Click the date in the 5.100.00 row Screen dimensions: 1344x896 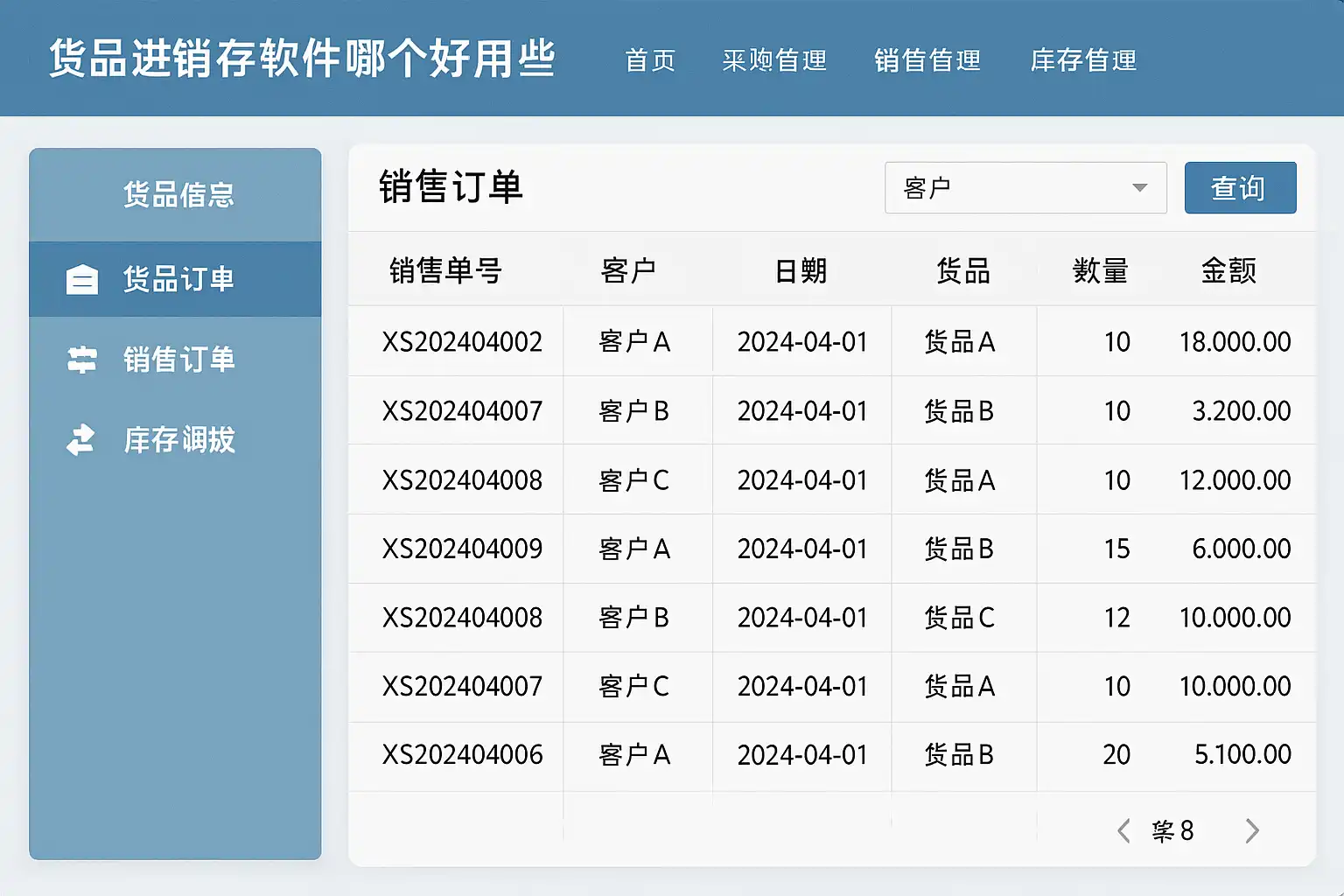point(802,754)
